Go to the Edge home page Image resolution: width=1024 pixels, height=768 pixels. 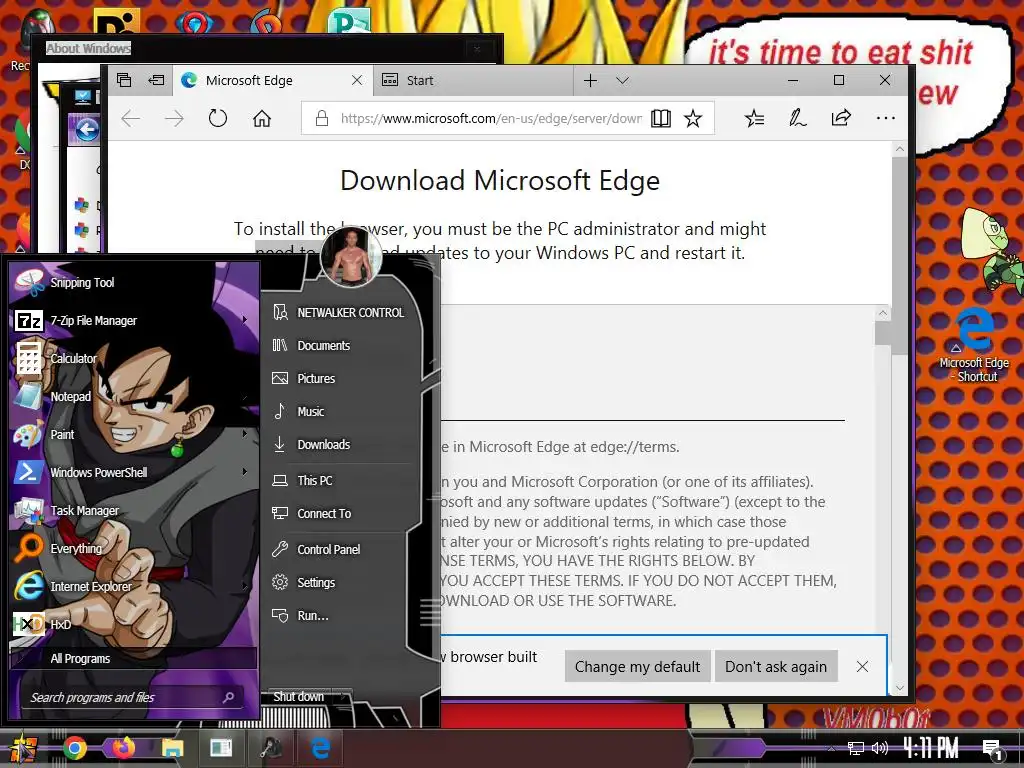[x=262, y=118]
